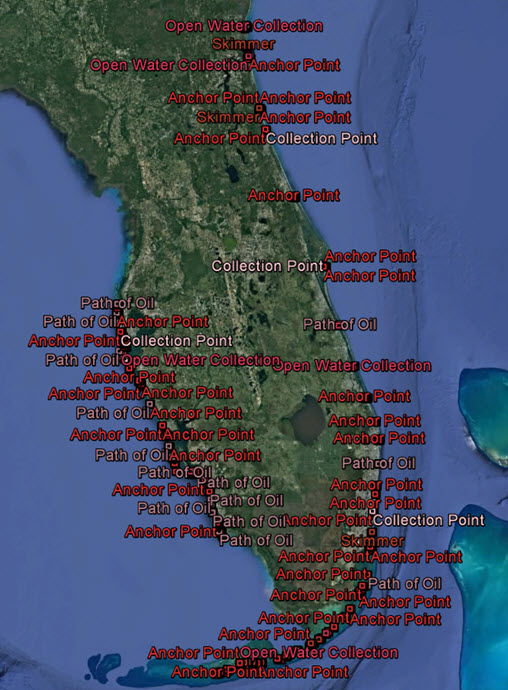Click the square marker left of the northeast Collection Point label
This screenshot has width=508, height=690.
coord(265,129)
